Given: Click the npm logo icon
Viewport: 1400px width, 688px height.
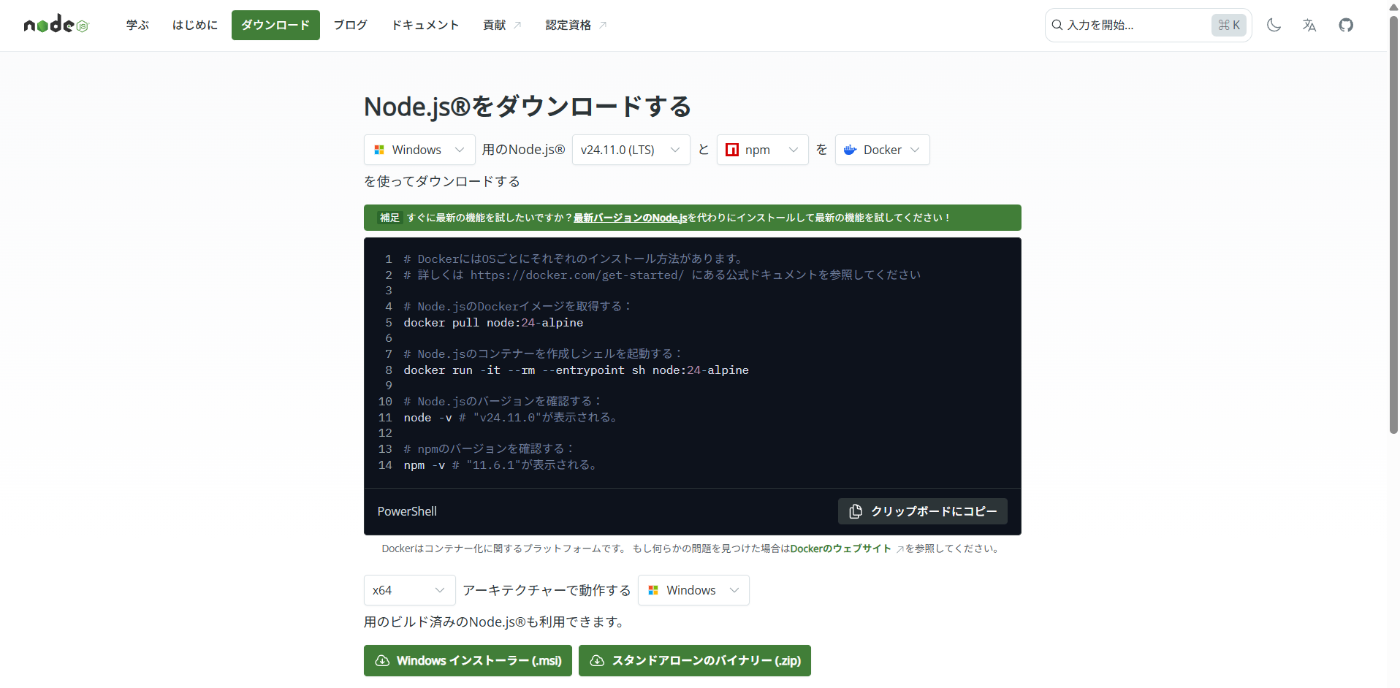Looking at the screenshot, I should tap(732, 150).
